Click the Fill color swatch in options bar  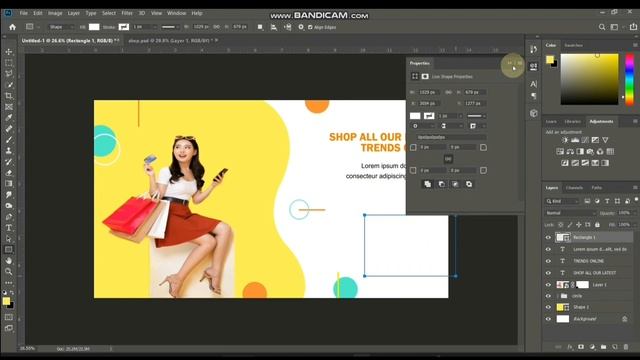pyautogui.click(x=94, y=27)
